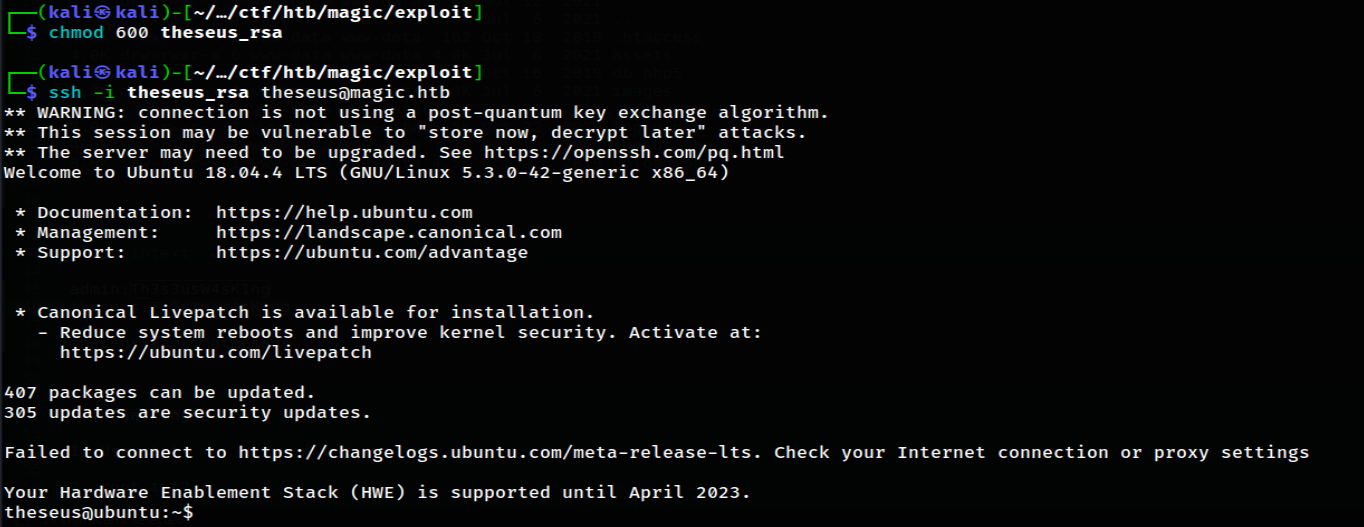Image resolution: width=1364 pixels, height=527 pixels.
Task: Click the Reduce system reboots line
Action: (400, 333)
